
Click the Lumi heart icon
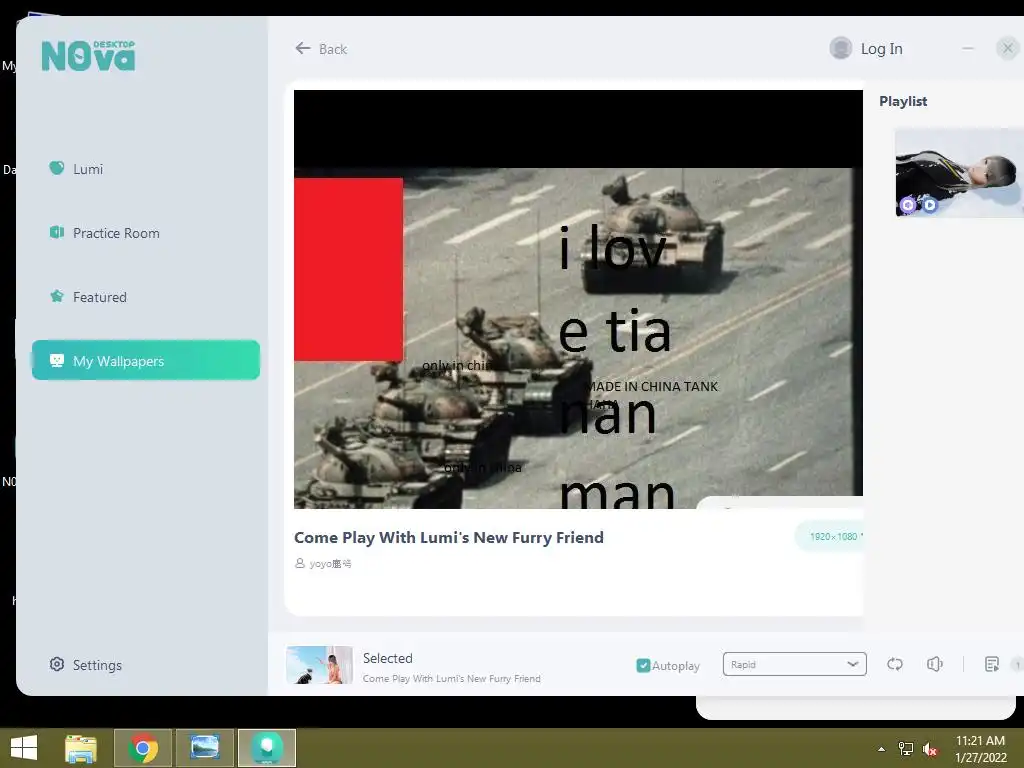[x=57, y=168]
